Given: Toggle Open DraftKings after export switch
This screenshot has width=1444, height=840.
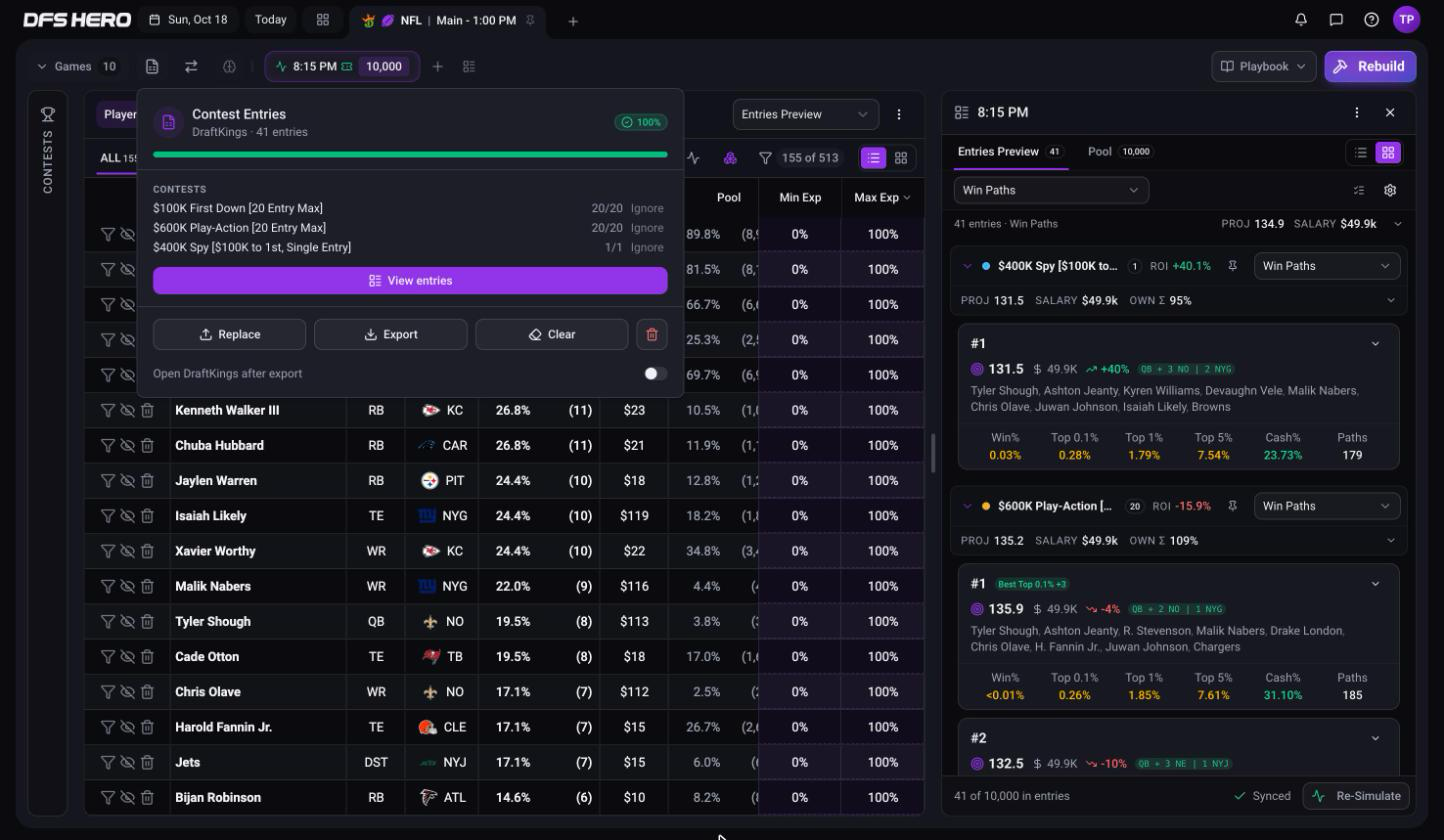Looking at the screenshot, I should [x=655, y=373].
